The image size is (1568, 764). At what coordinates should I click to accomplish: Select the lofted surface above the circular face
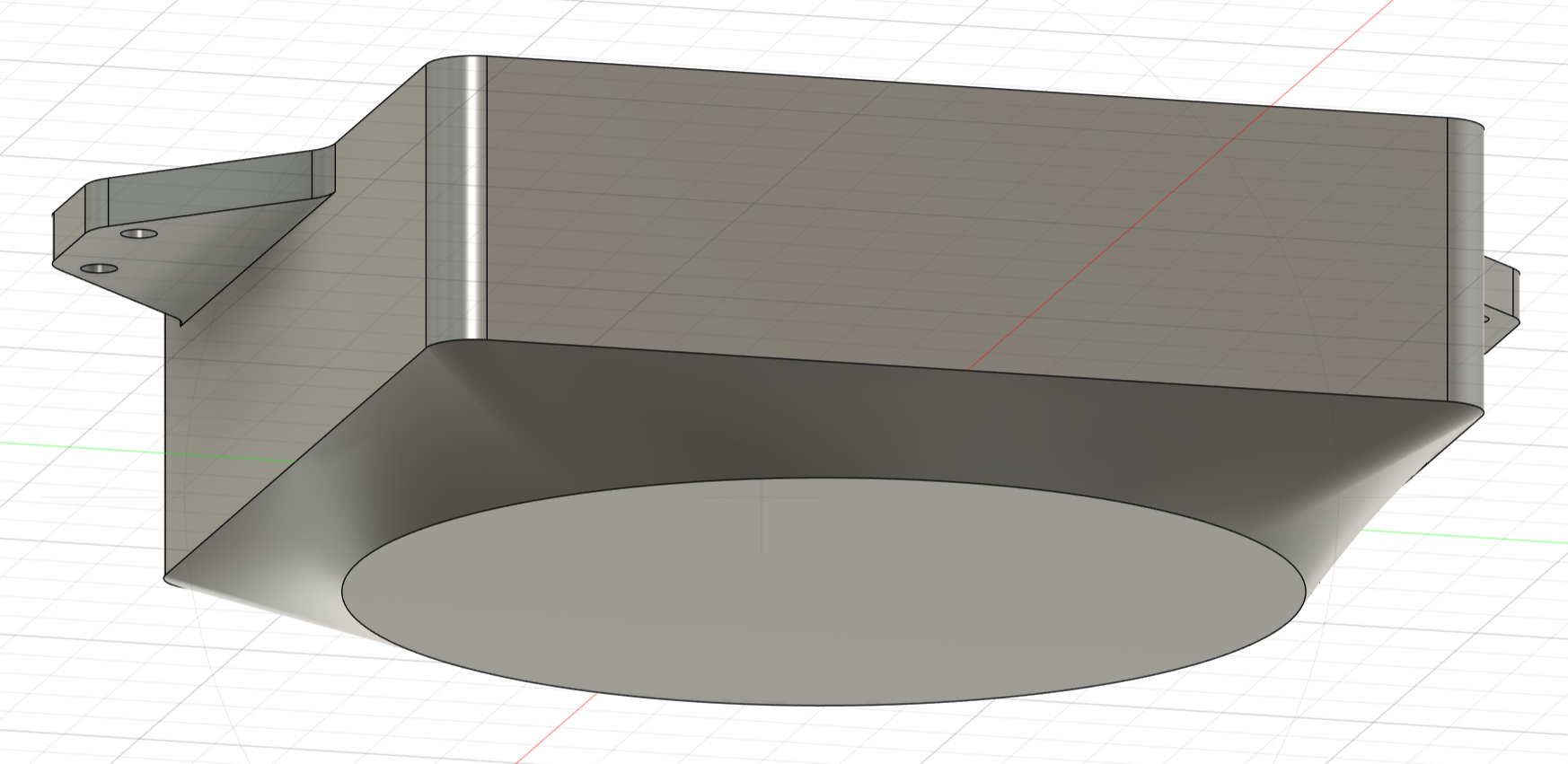click(808, 422)
